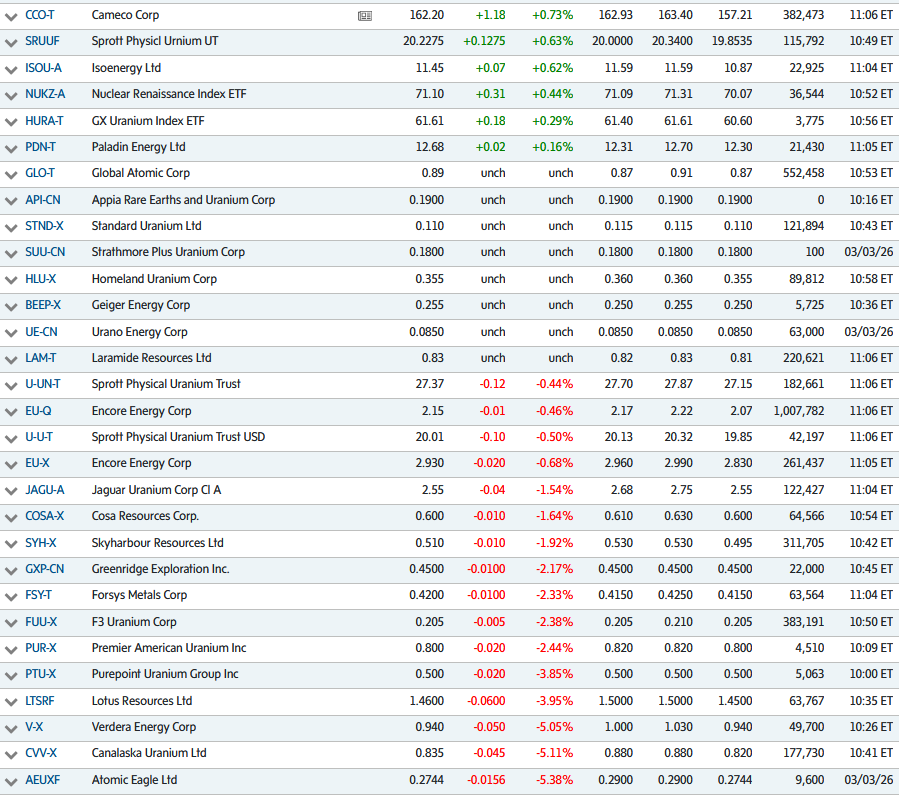Open the U-UN-T ticker link
Screen dimensions: 899x795
click(x=42, y=384)
